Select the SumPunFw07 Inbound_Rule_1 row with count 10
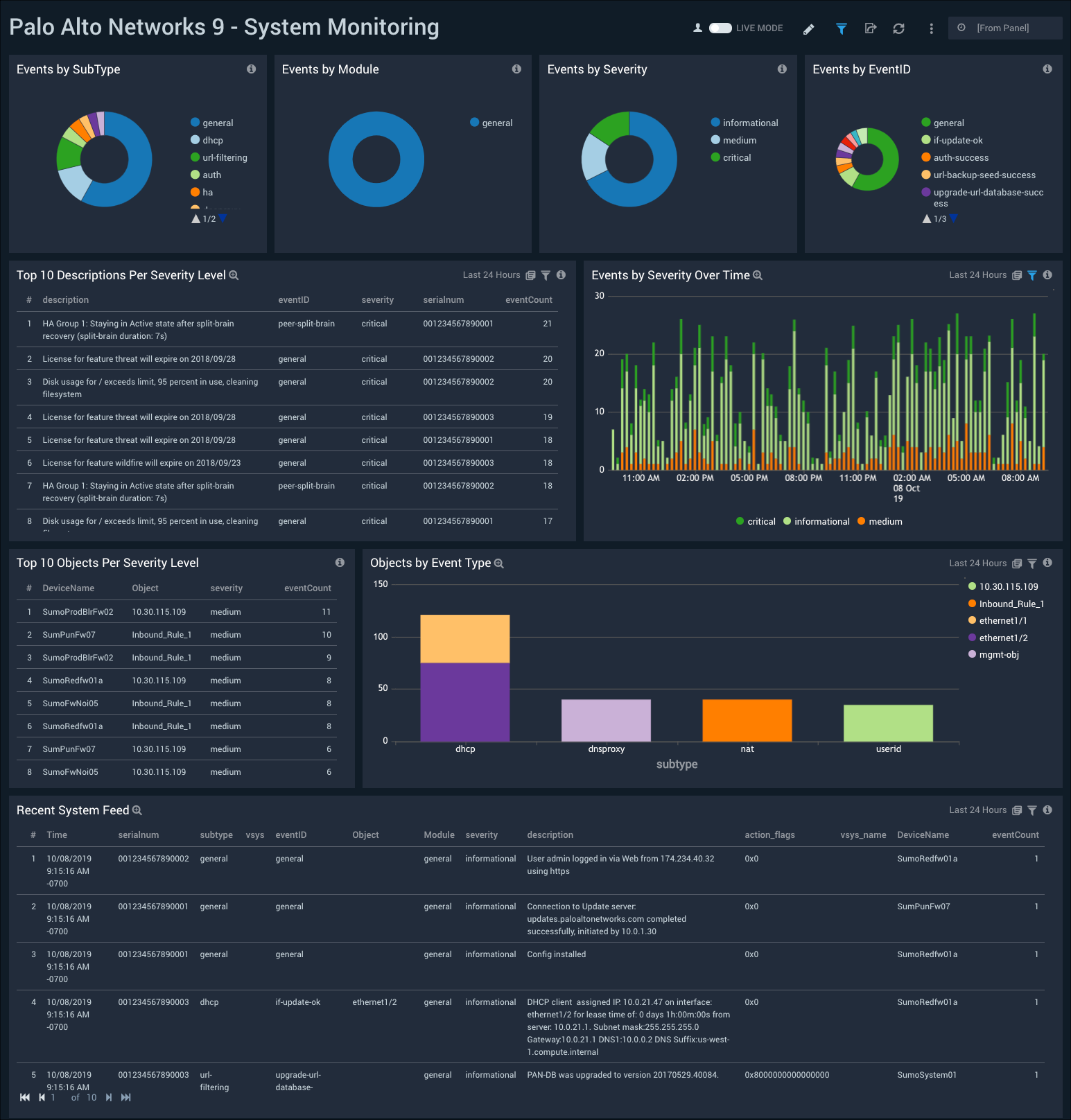The image size is (1071, 1120). click(x=177, y=635)
